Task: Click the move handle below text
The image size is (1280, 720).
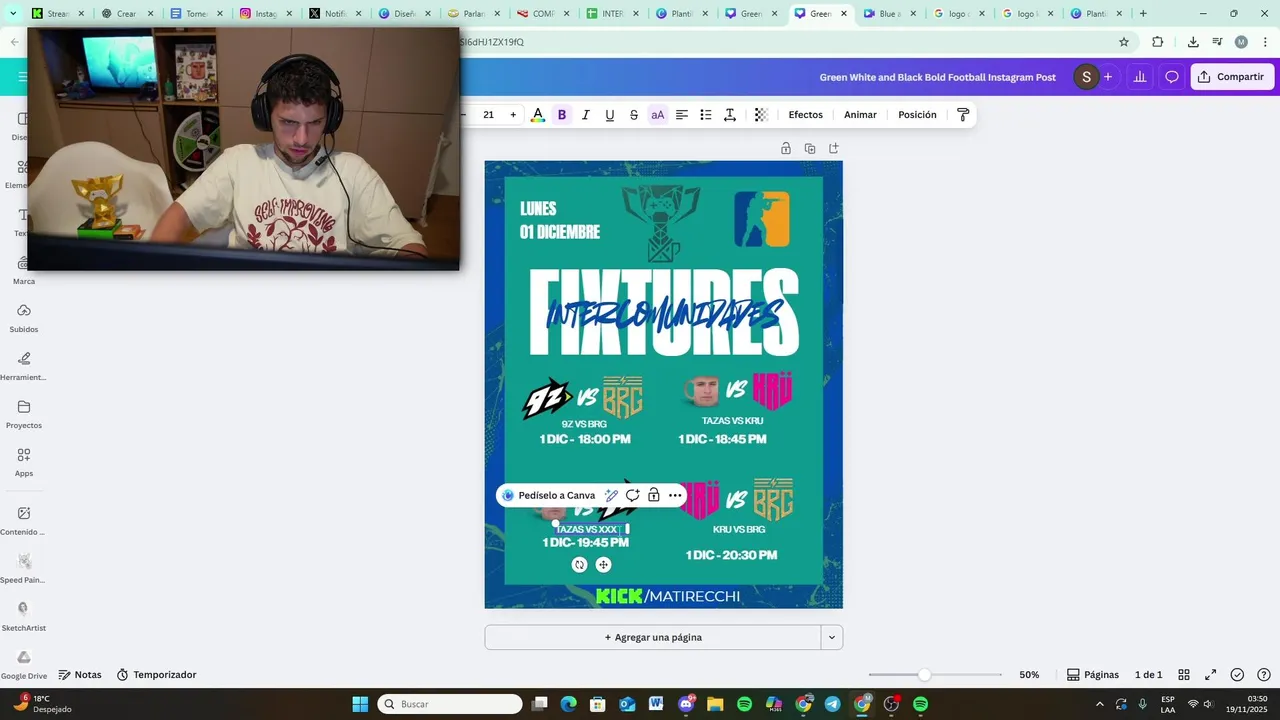Action: click(x=603, y=565)
